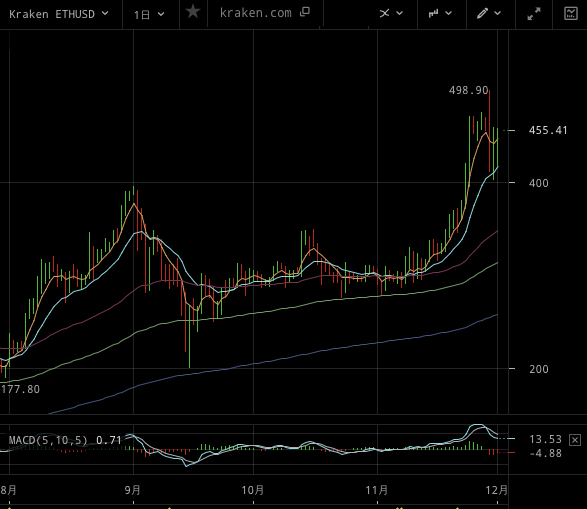Select the pencil drawing tool
This screenshot has width=587, height=509.
click(x=482, y=13)
